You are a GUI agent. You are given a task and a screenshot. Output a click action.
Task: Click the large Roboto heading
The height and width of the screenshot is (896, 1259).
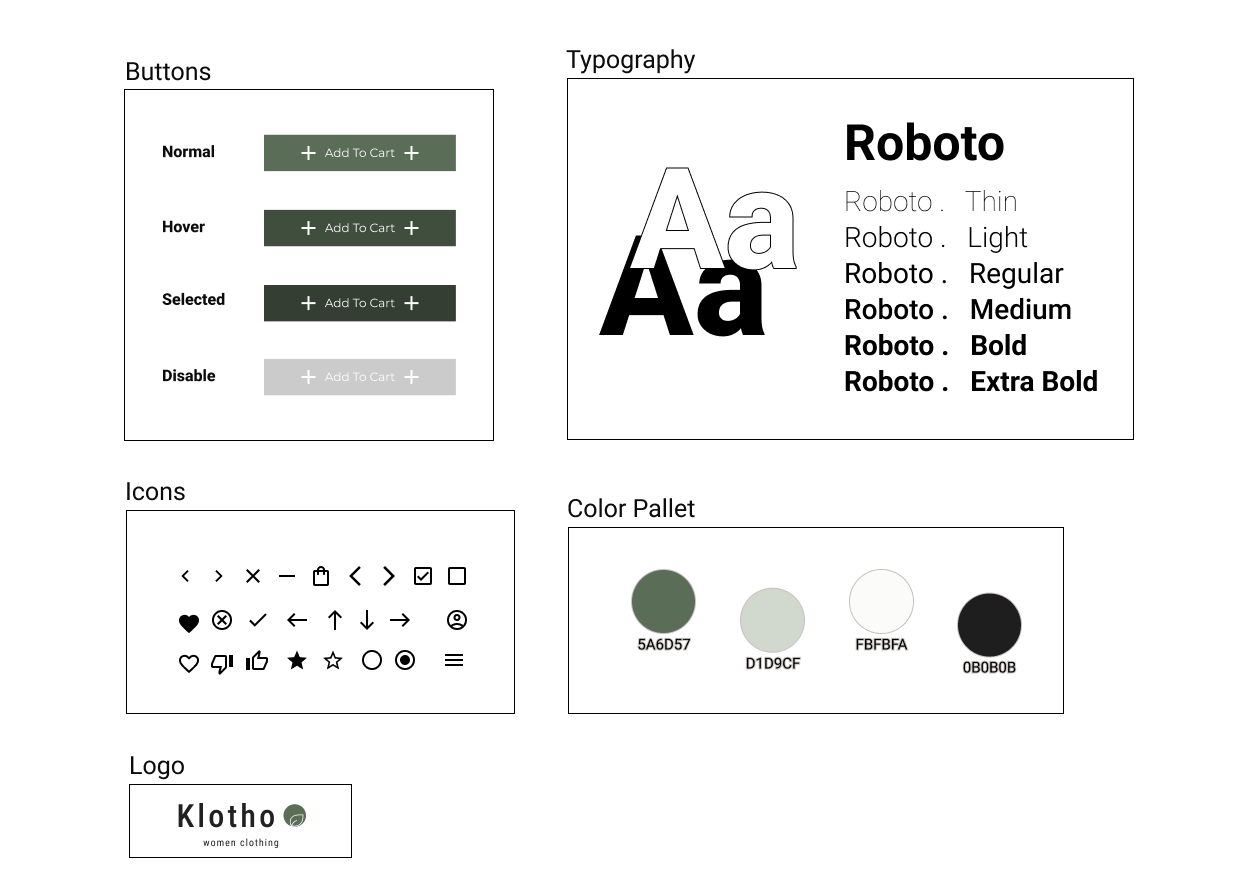point(924,143)
